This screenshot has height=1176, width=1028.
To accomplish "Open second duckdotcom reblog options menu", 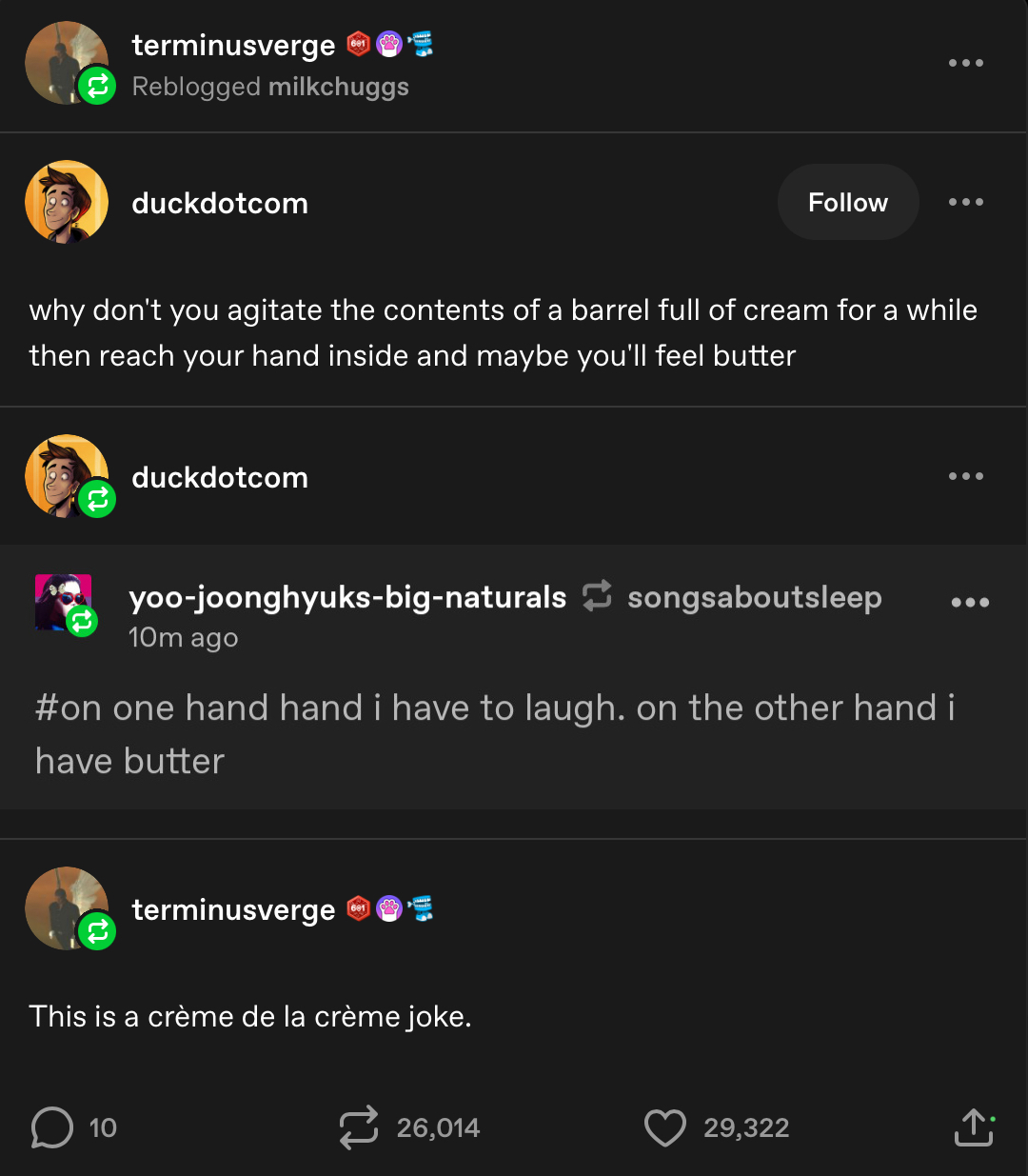I will [x=965, y=476].
